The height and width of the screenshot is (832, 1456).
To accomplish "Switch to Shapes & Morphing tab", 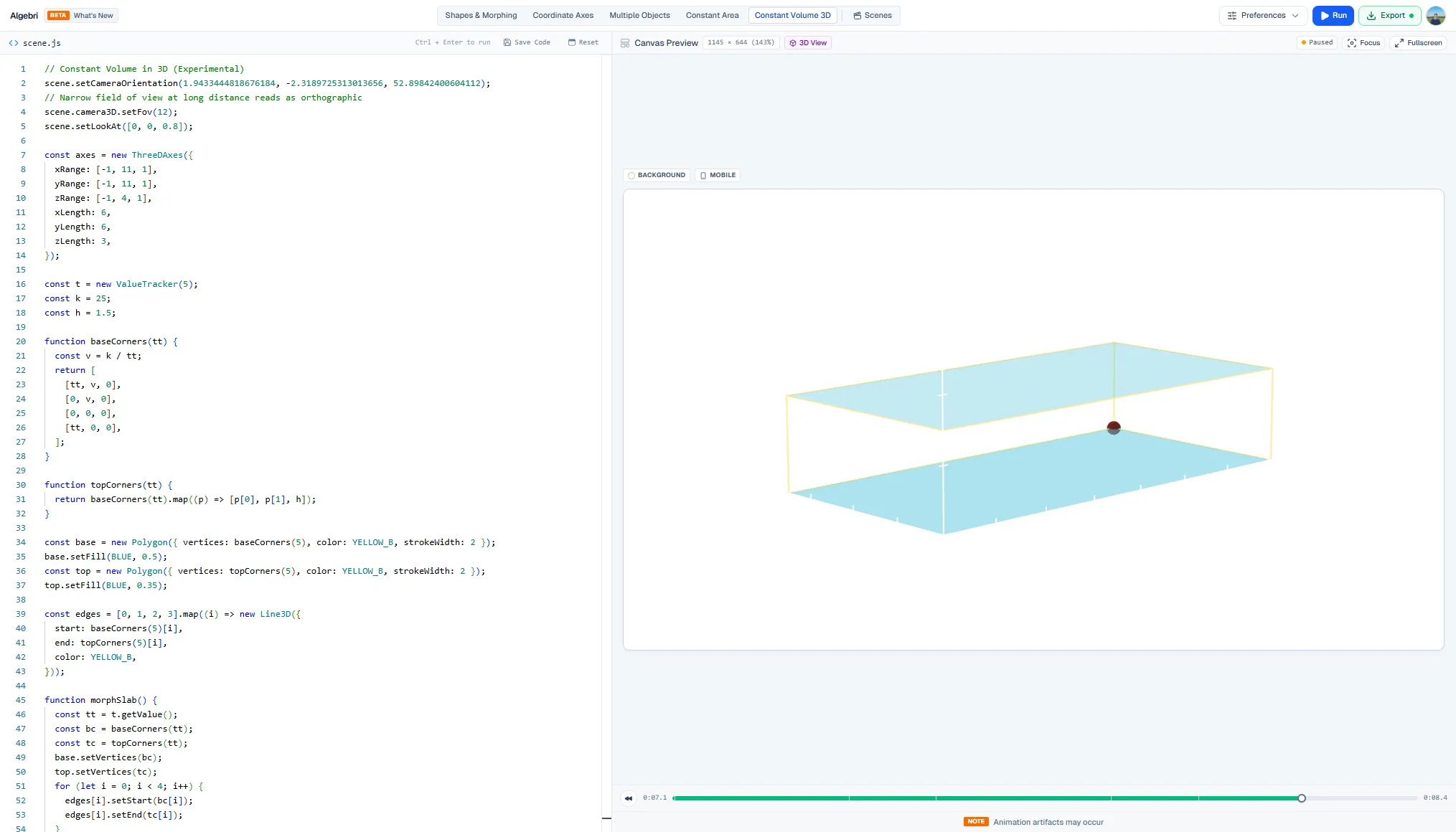I will point(481,16).
